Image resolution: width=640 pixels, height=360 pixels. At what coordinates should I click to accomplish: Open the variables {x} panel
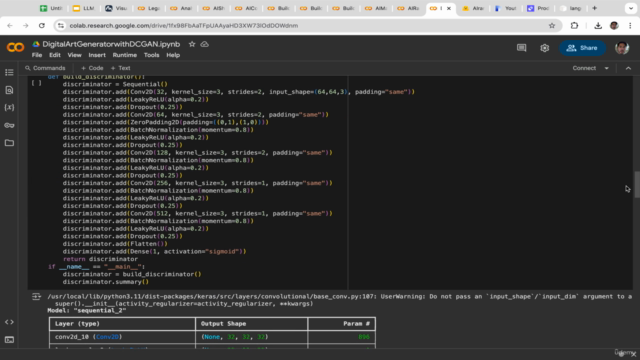tap(9, 107)
